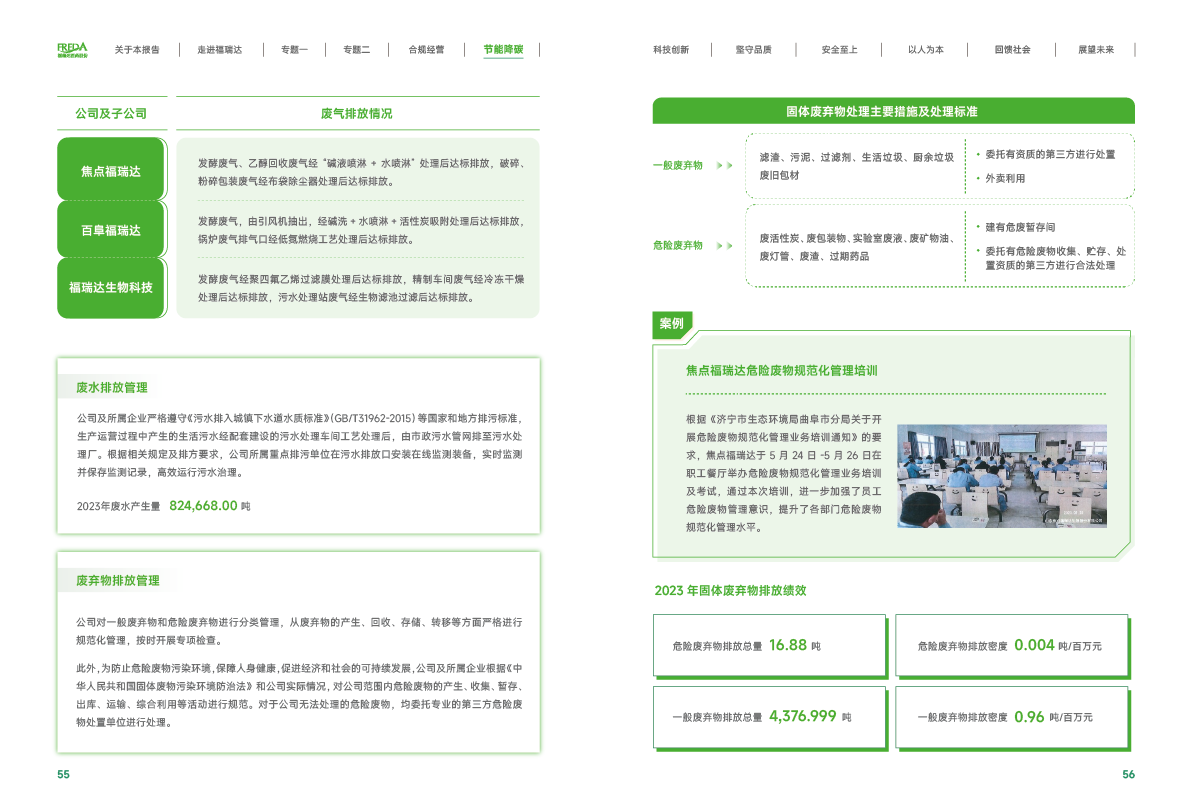Switch to the 合规经营 tab
1192x809 pixels.
coord(427,49)
